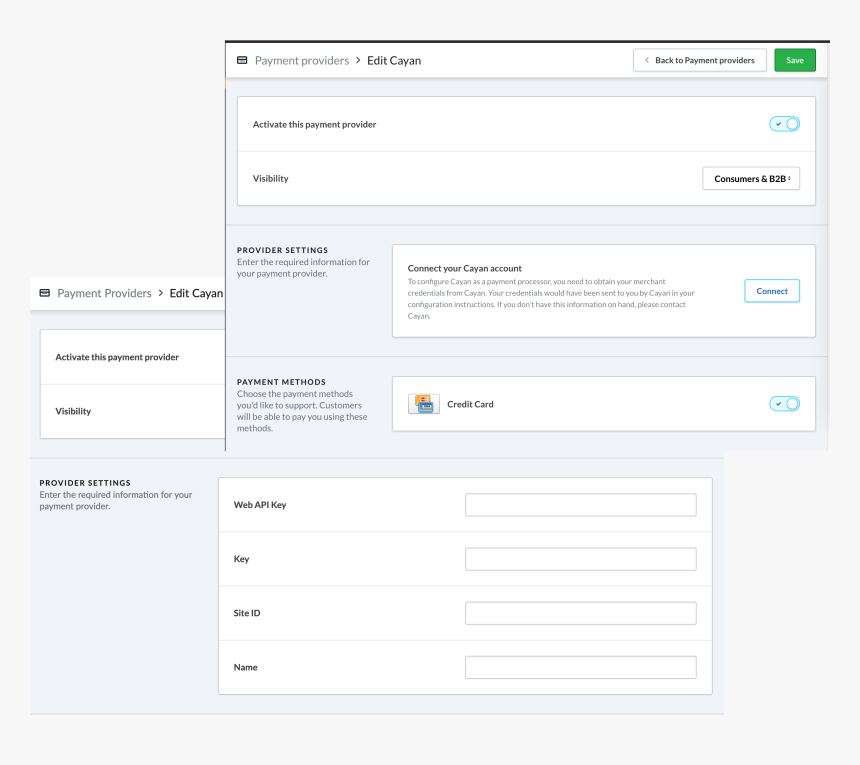Toggle 'Activate this payment provider' switch

click(784, 124)
